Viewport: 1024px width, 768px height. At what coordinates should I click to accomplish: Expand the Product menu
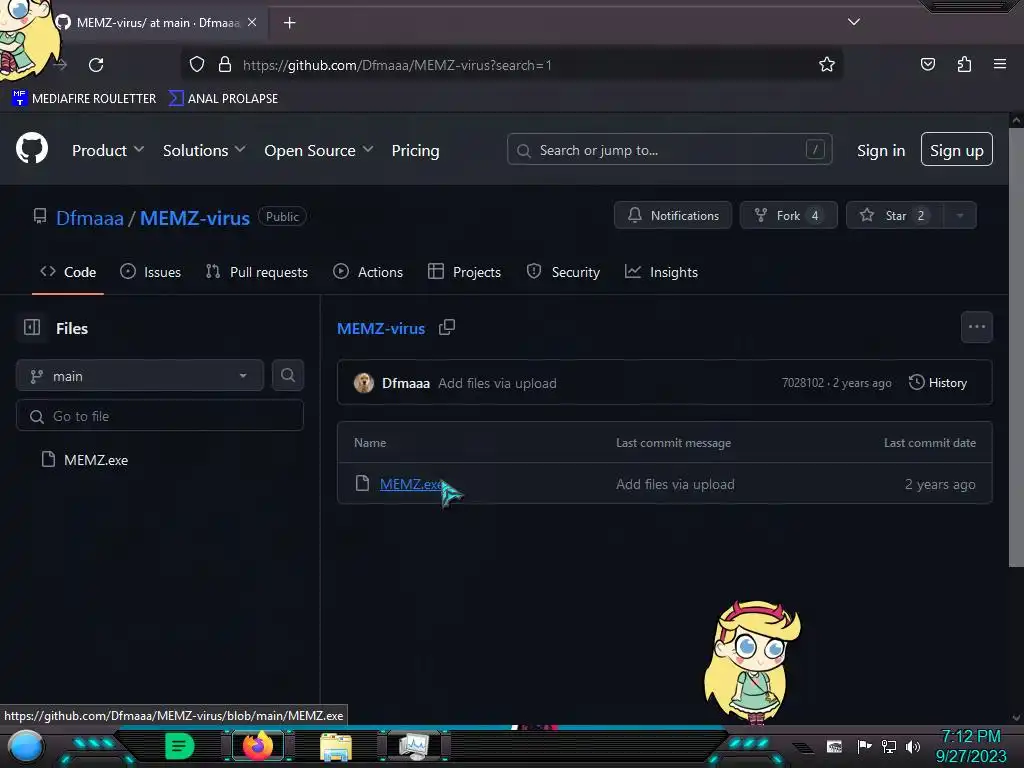(x=108, y=150)
